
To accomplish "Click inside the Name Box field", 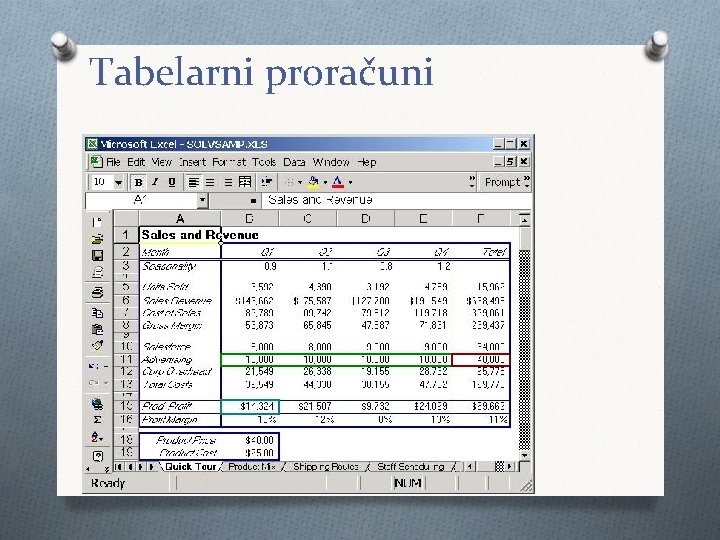I will pyautogui.click(x=141, y=200).
